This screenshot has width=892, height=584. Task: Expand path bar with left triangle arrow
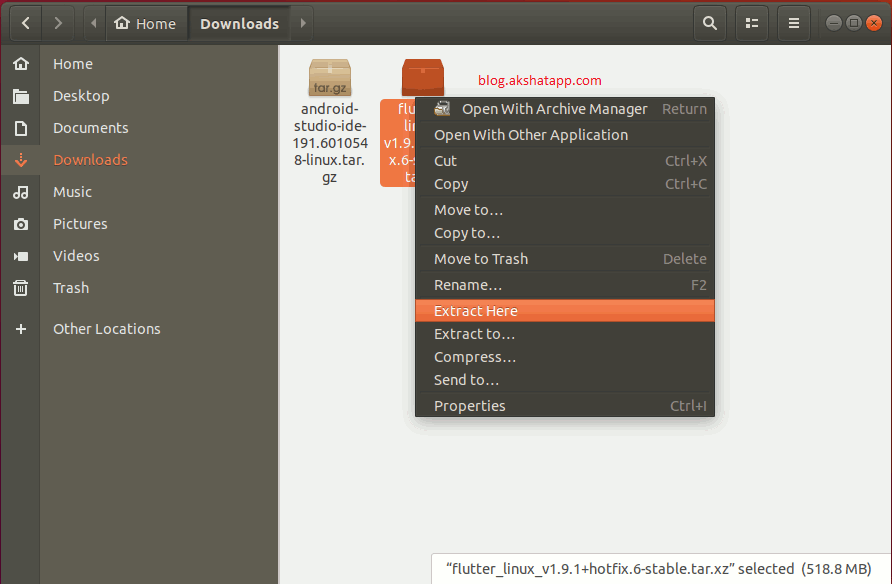click(x=94, y=23)
